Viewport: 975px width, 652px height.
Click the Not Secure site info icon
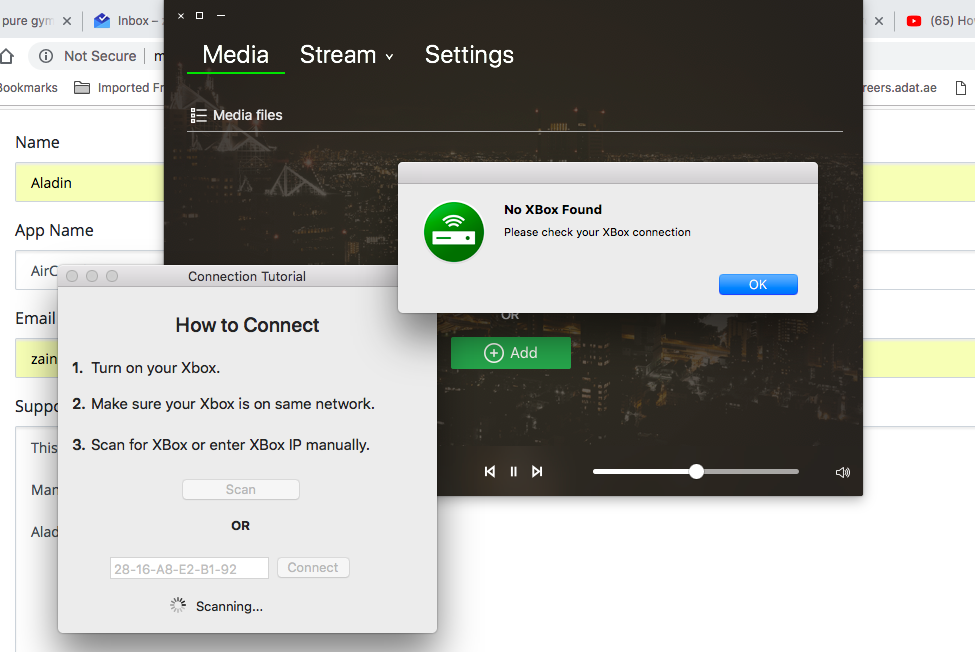coord(46,56)
